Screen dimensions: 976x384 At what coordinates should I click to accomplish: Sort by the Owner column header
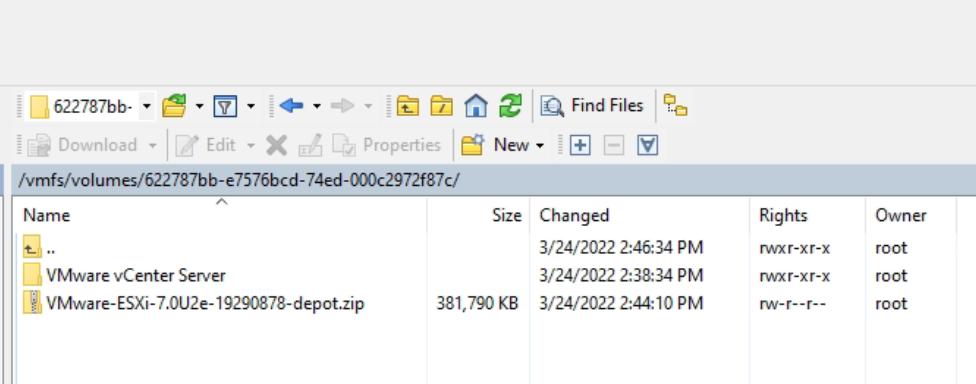pos(901,215)
